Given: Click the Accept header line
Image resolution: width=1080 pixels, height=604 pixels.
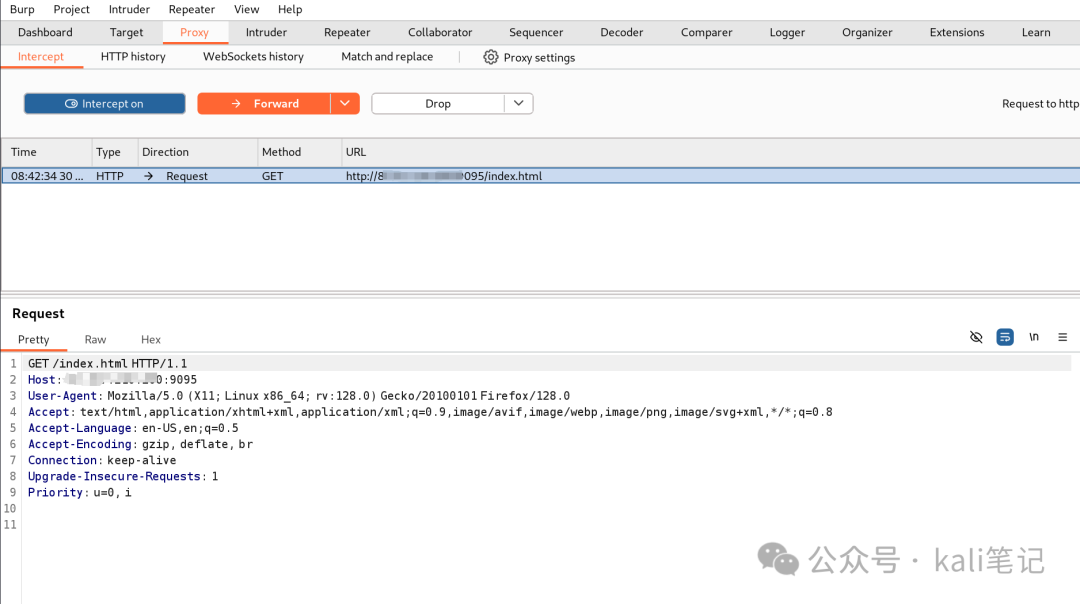Looking at the screenshot, I should point(430,412).
